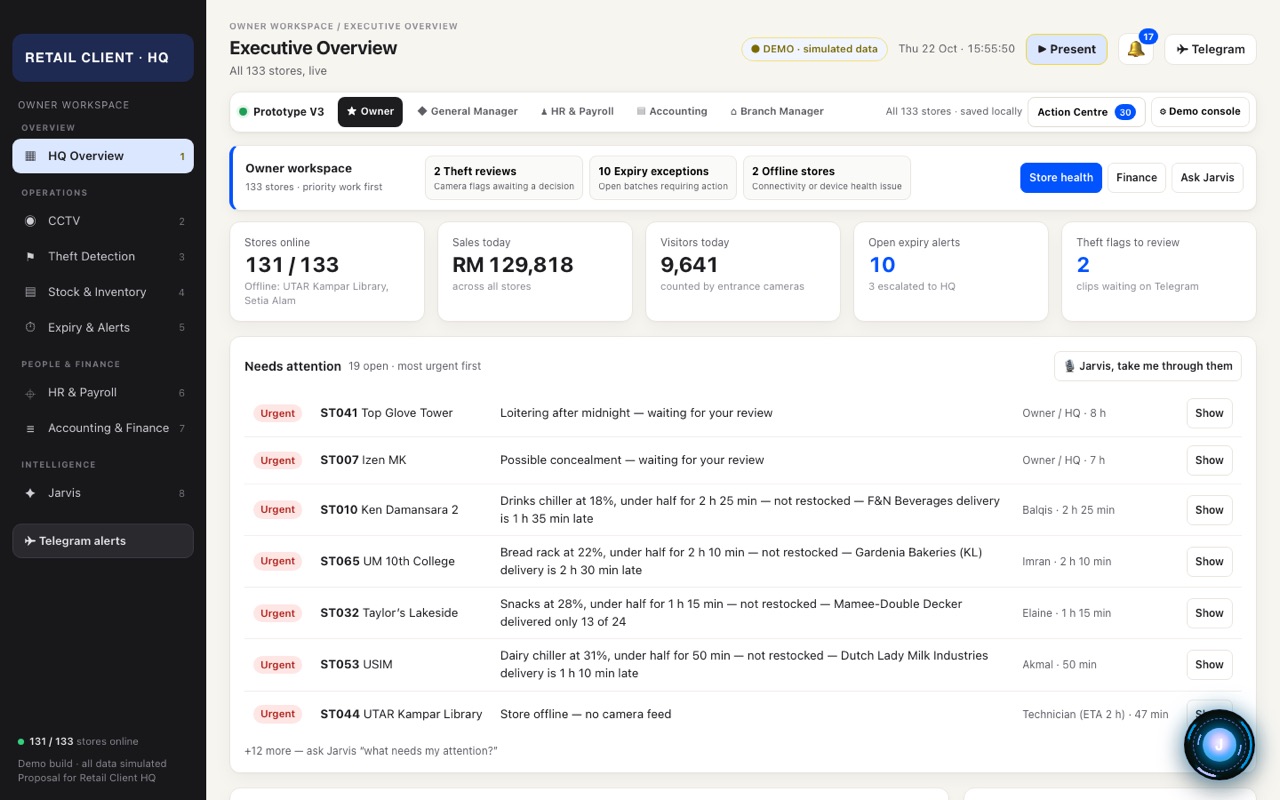1280x800 pixels.
Task: Show the ST053 USIM alert
Action: tap(1209, 665)
